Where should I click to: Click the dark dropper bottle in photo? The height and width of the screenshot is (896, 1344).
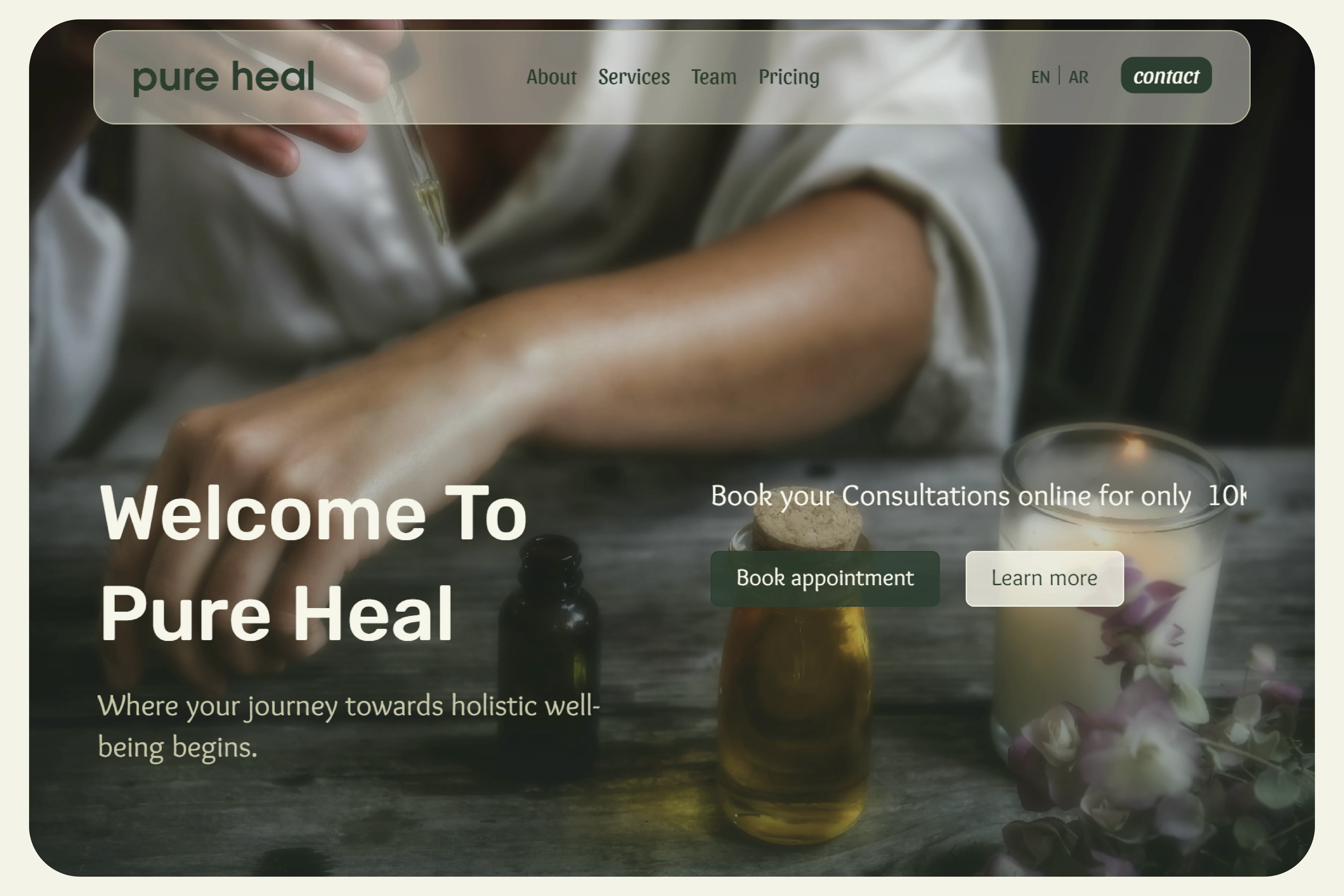tap(549, 651)
